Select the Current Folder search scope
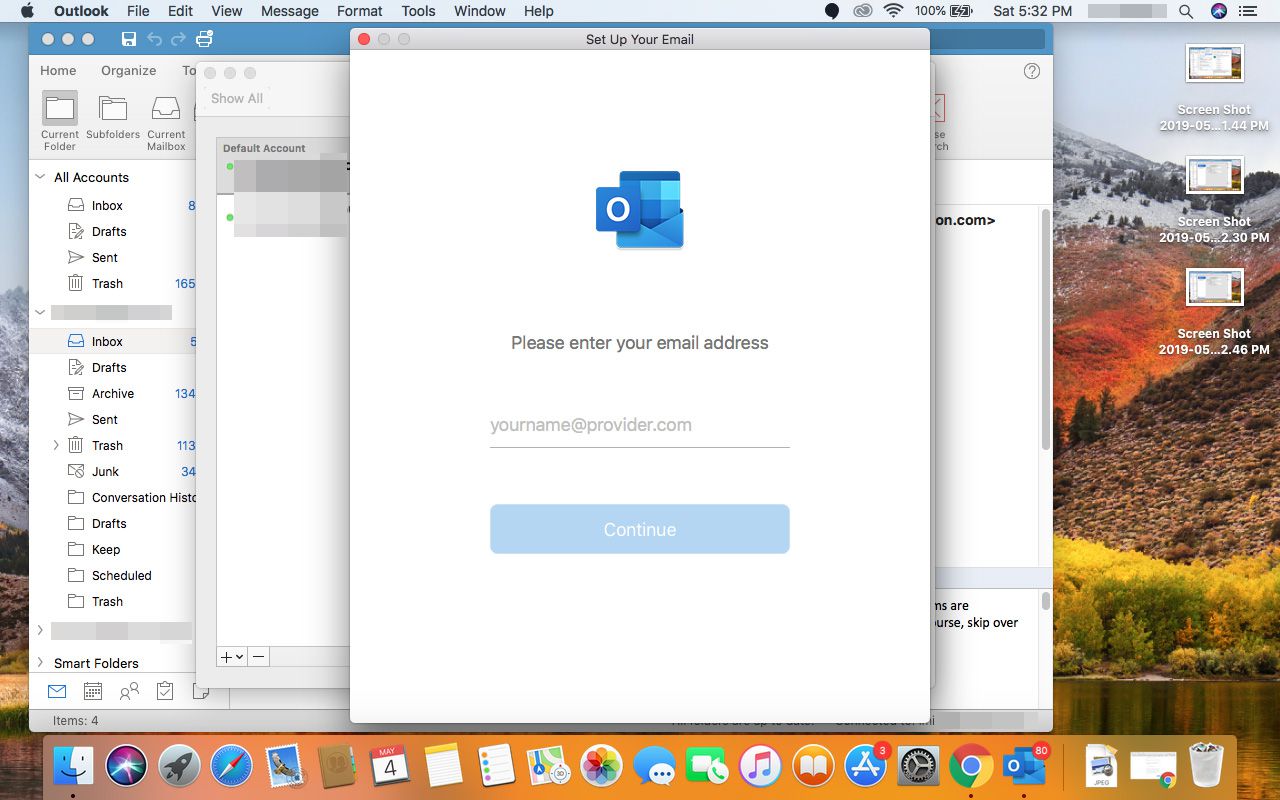 click(60, 121)
